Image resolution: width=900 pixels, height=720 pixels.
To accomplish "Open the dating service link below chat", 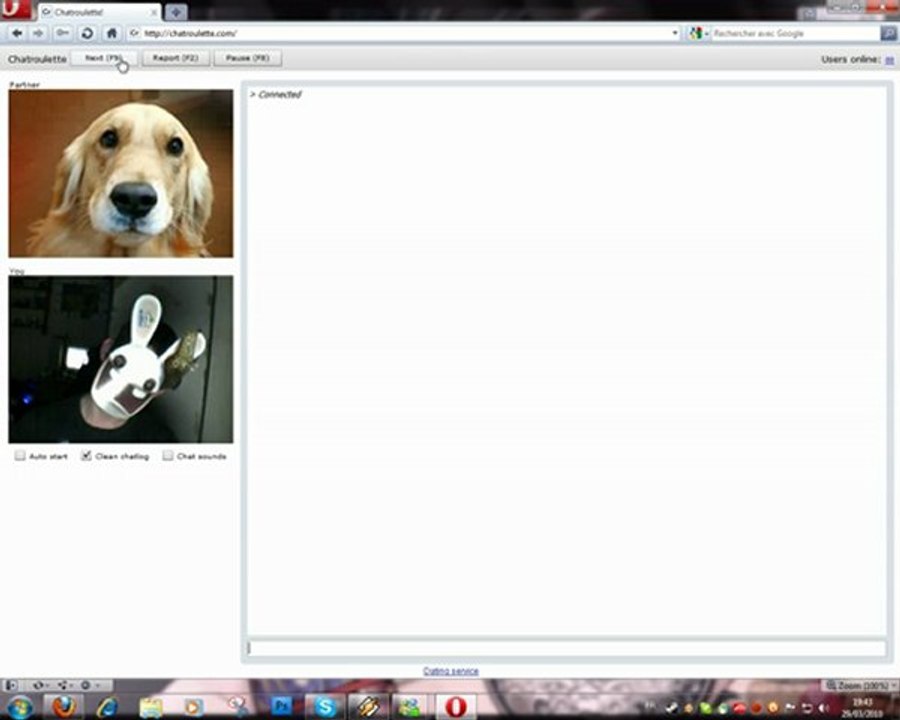I will [x=451, y=671].
